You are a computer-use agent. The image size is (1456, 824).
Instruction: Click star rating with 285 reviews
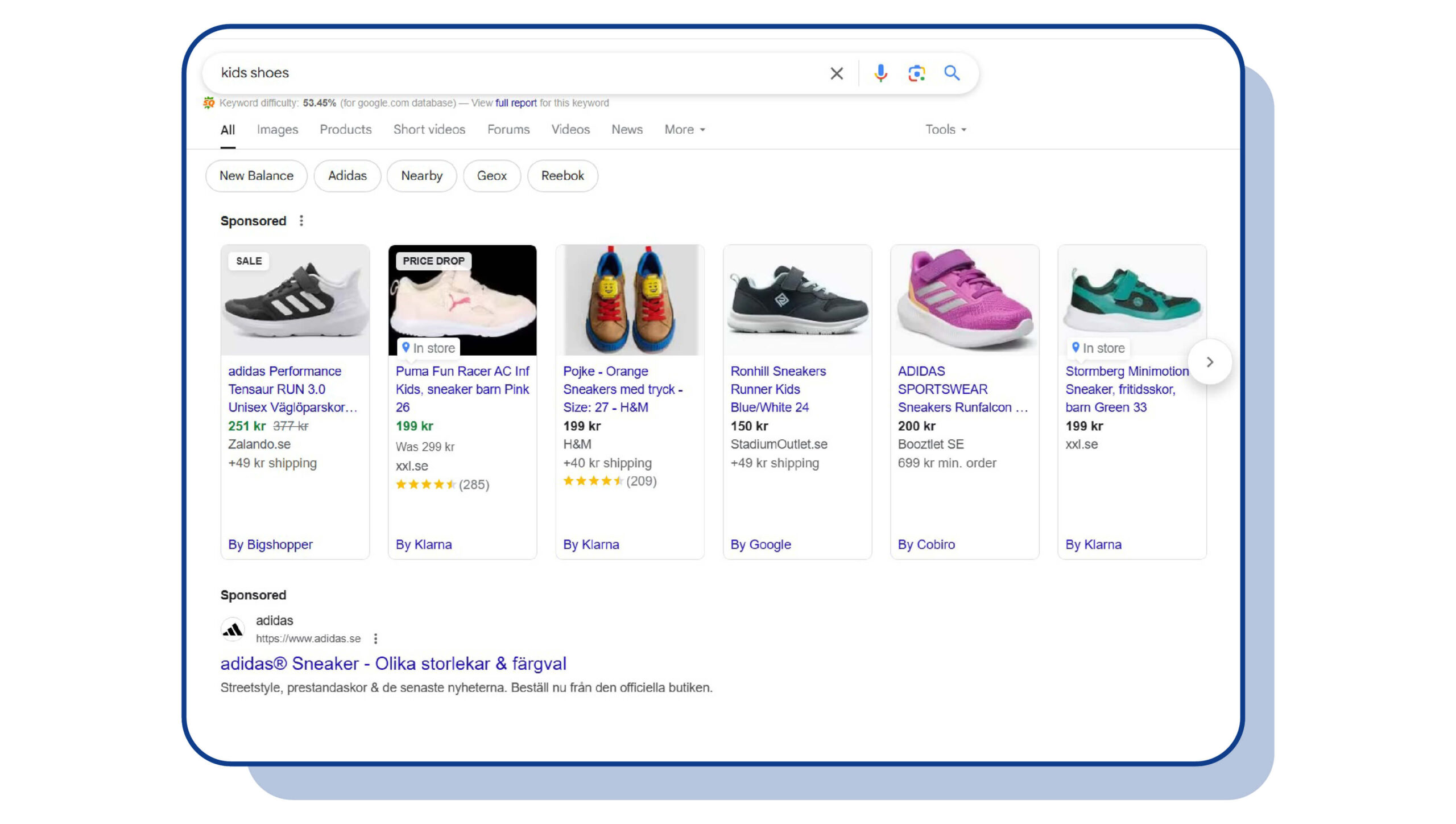pos(442,484)
